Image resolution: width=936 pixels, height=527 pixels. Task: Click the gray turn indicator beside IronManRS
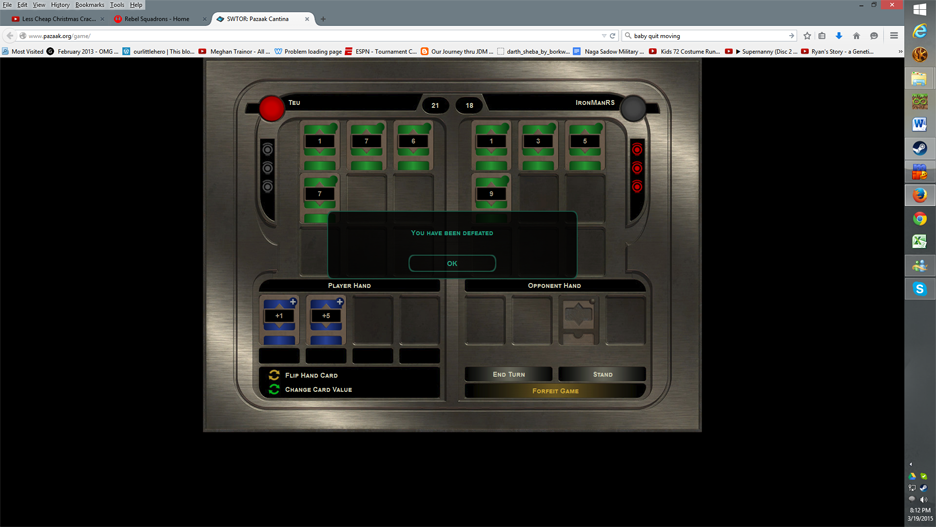(x=633, y=107)
